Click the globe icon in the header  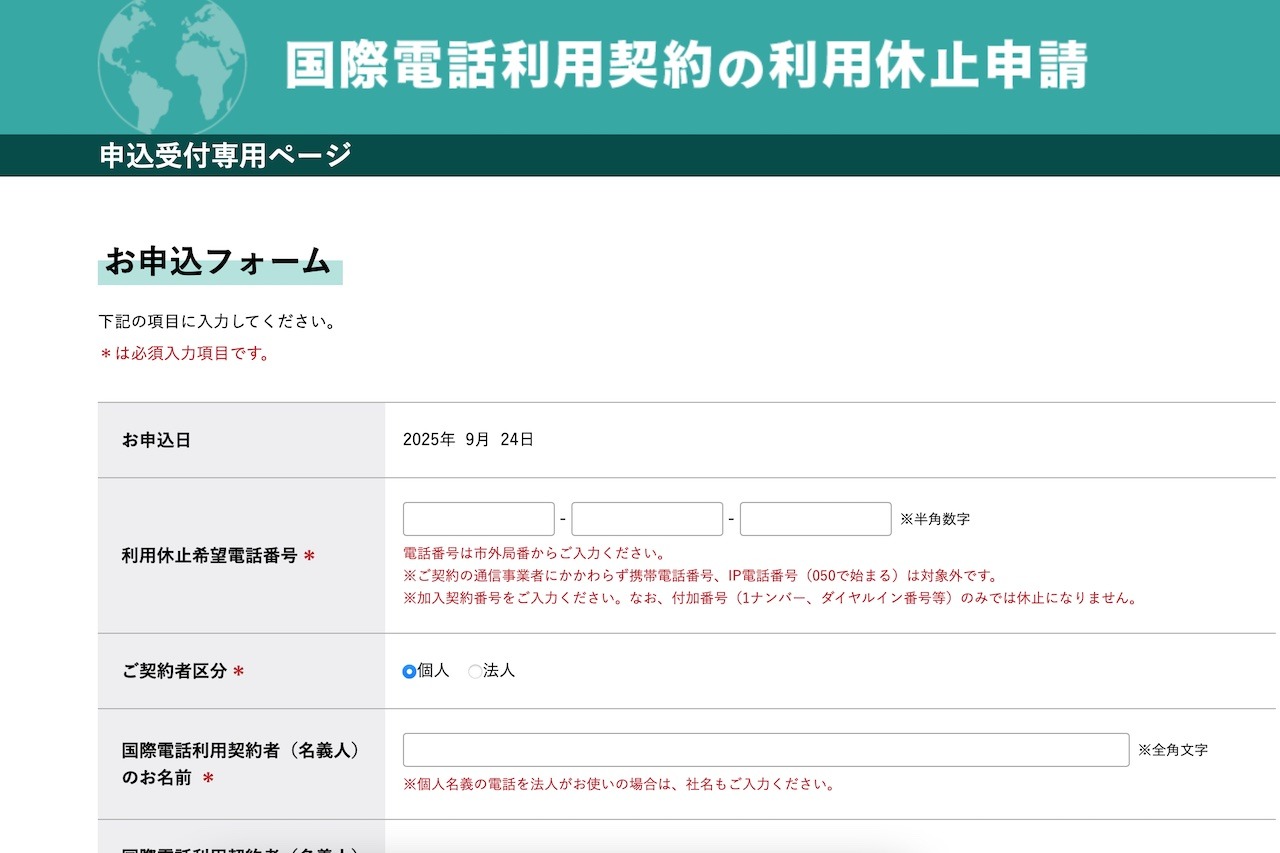pyautogui.click(x=172, y=64)
